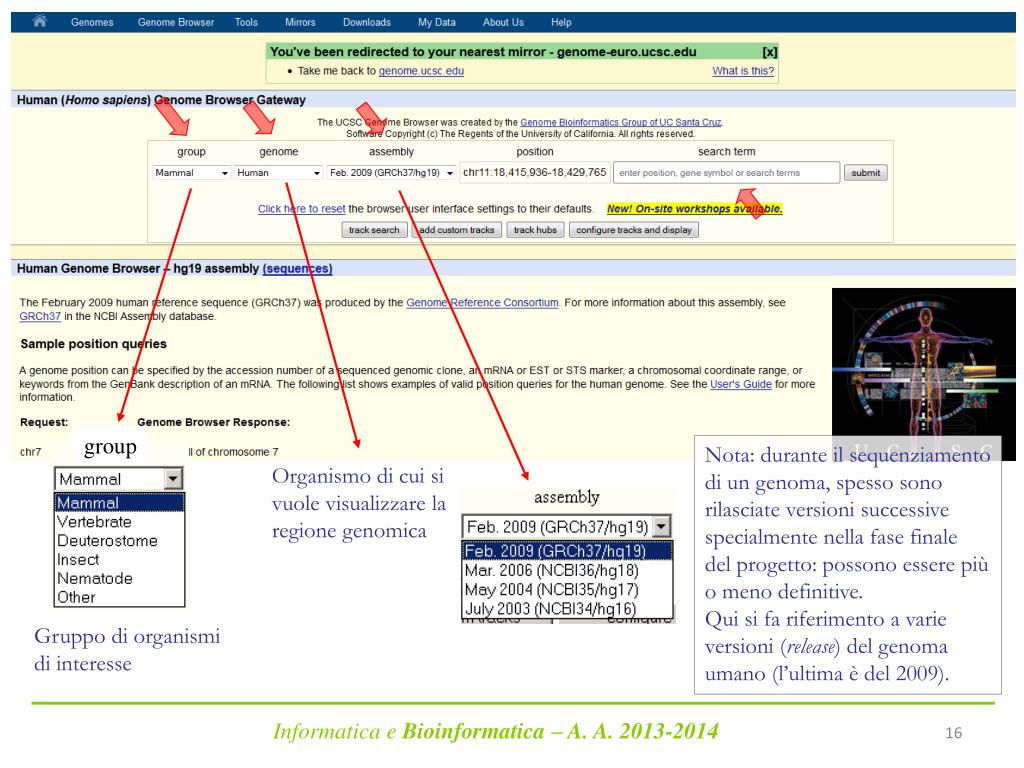
Task: Open Genome Bioinformatics Group of UC Santa Cruz link
Action: (x=620, y=122)
